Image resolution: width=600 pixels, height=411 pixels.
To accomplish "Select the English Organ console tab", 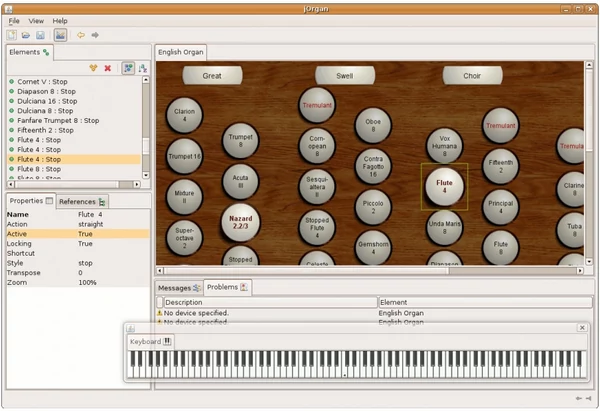I will click(x=181, y=52).
